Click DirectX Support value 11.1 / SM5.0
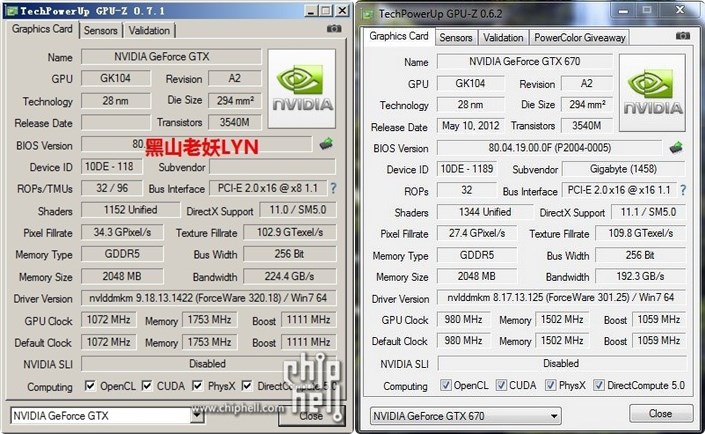Viewport: 705px width, 434px height. 648,212
